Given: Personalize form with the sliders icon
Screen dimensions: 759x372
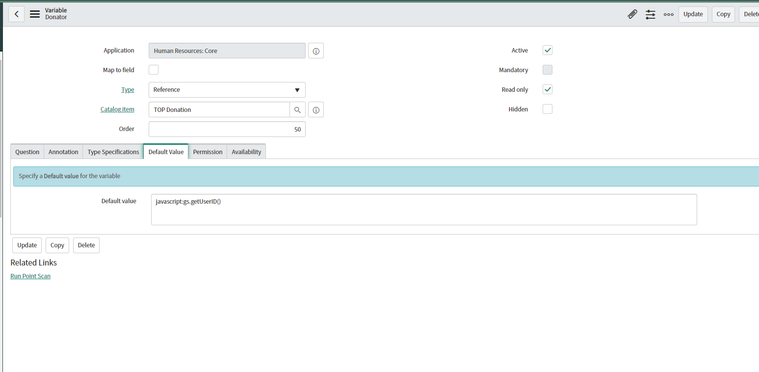Looking at the screenshot, I should 651,15.
